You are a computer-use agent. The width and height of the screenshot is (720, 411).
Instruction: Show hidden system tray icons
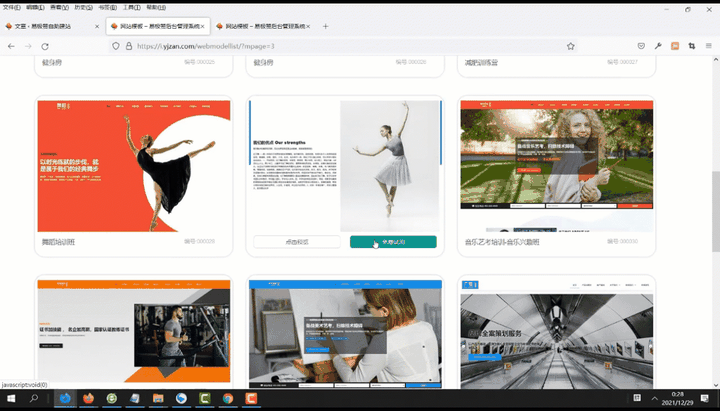point(654,398)
